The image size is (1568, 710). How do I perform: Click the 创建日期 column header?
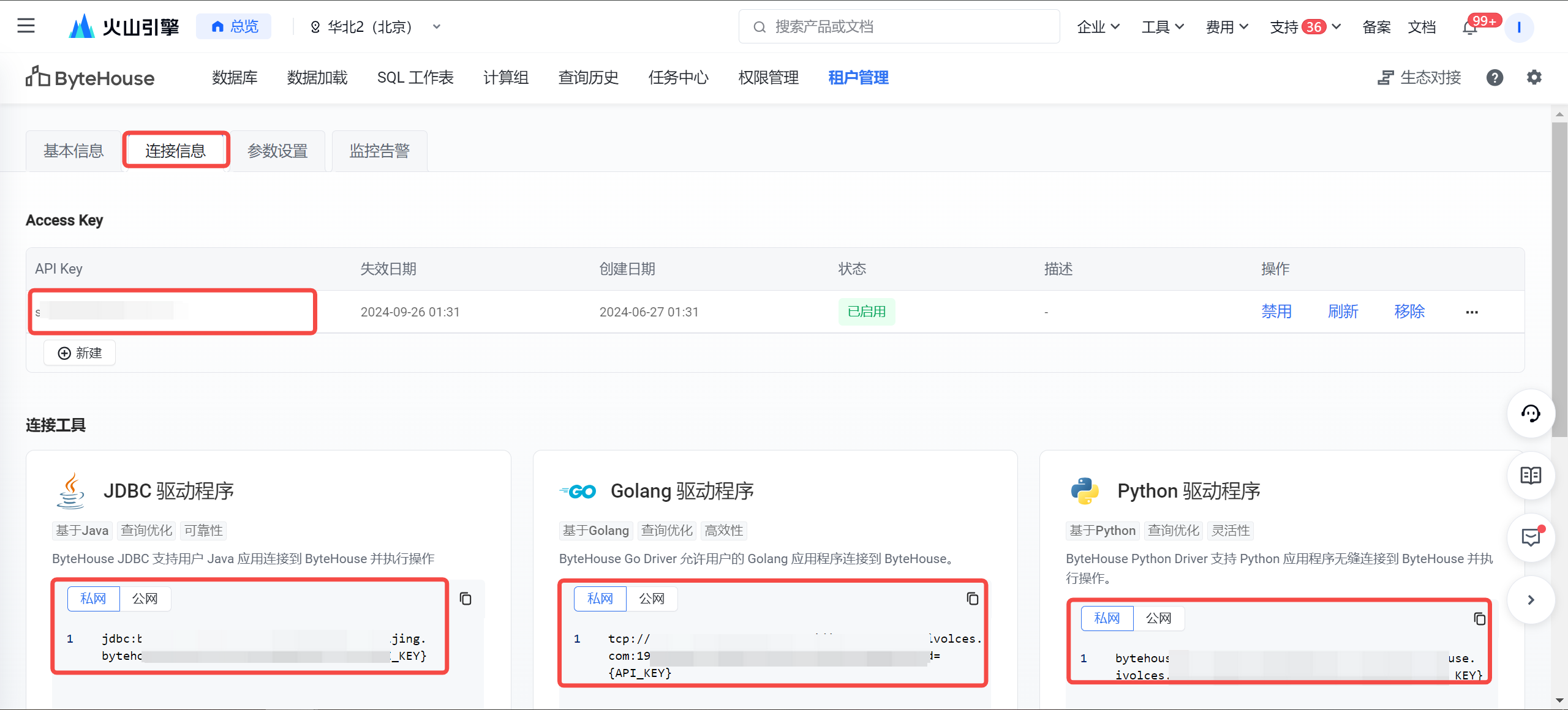(x=627, y=269)
